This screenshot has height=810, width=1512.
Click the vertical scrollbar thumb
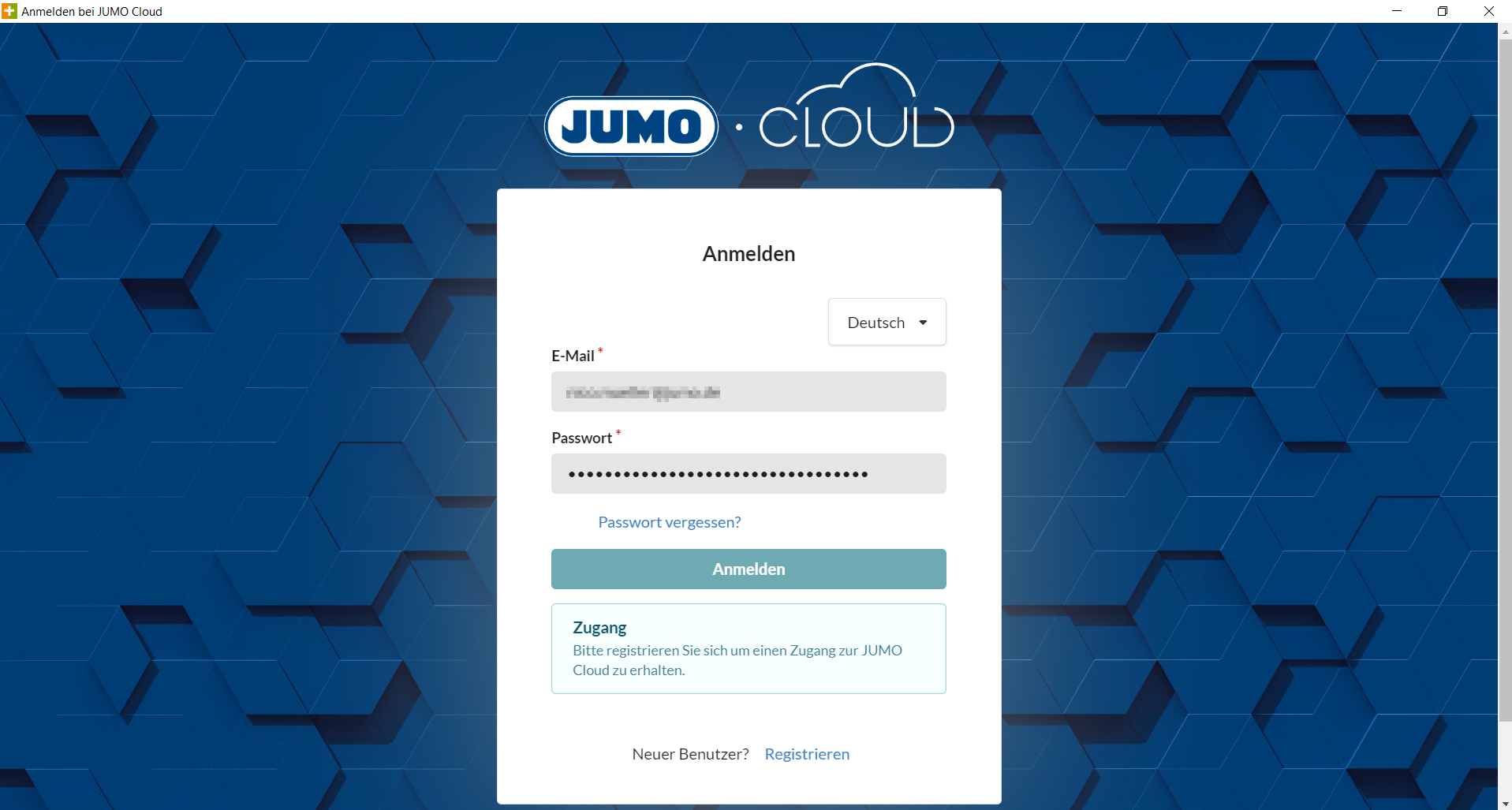coord(1505,379)
